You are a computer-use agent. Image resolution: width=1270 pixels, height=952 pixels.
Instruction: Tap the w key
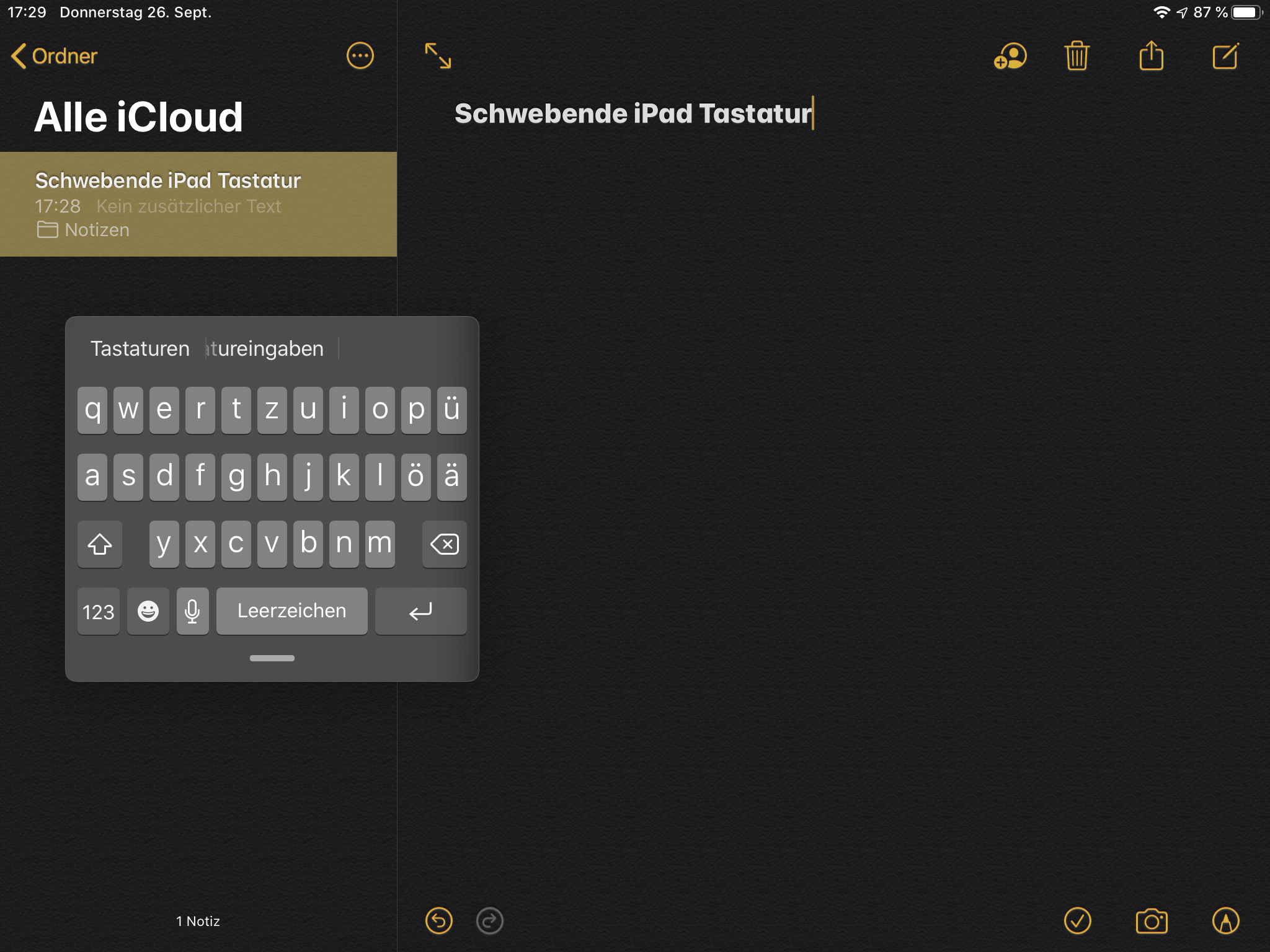tap(128, 410)
